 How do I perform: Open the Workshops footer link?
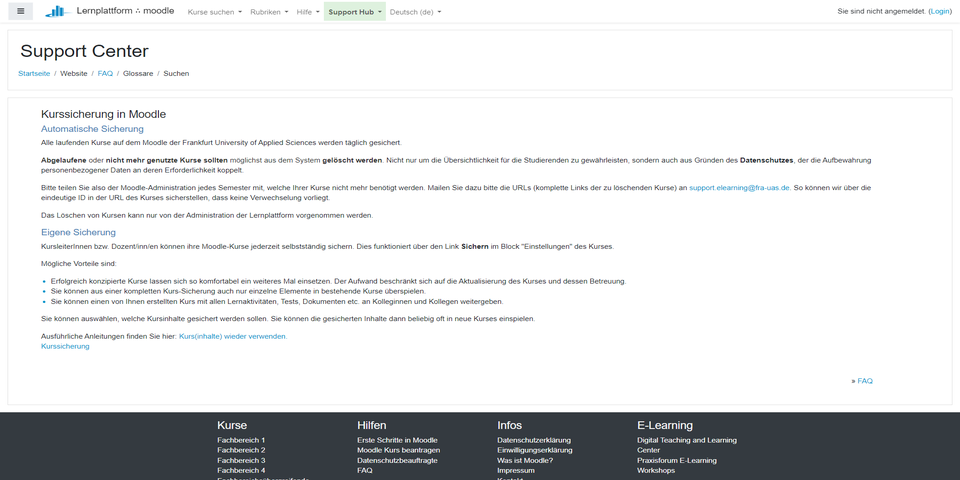656,470
